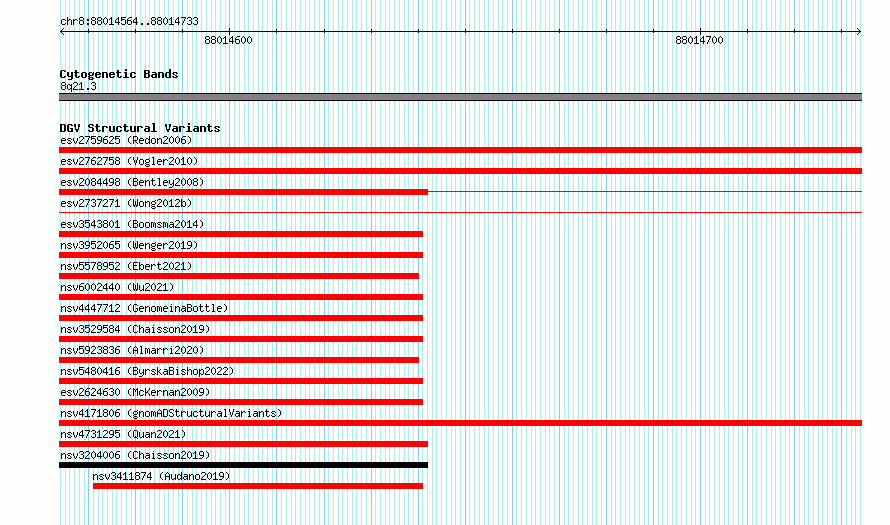Click the red bar of esv2759625
Screen dimensions: 890x525
tap(460, 150)
